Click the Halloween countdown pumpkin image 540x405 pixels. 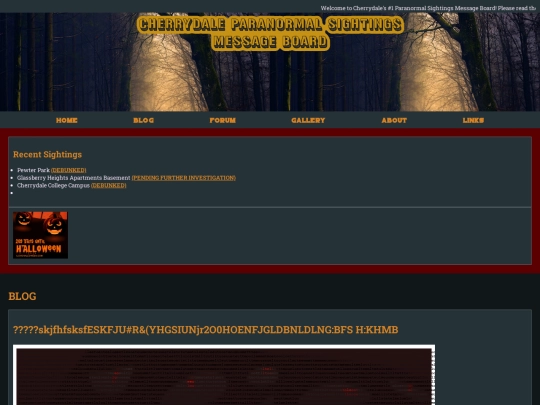(40, 235)
